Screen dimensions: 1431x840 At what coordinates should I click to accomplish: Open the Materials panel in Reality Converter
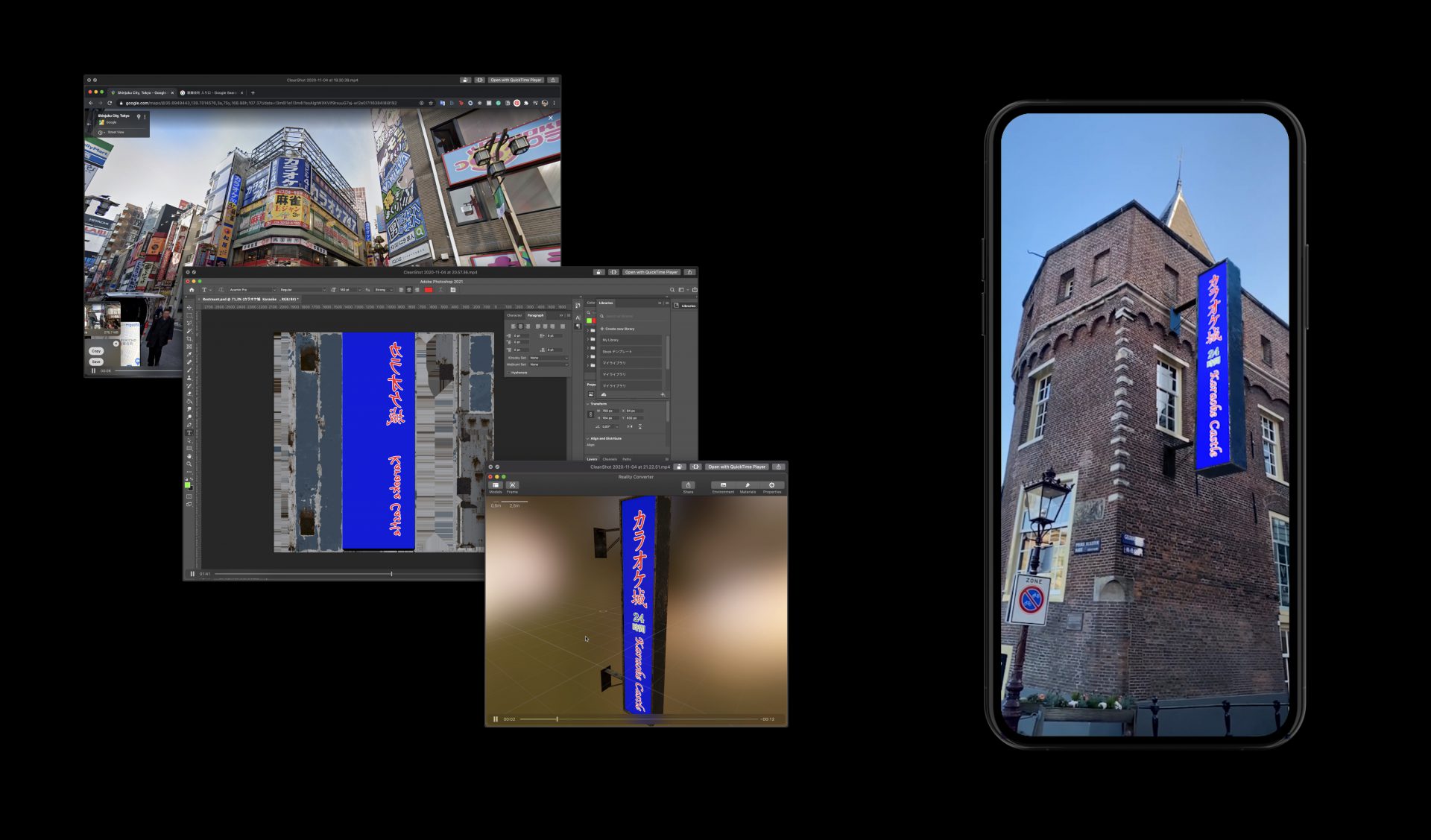click(748, 485)
